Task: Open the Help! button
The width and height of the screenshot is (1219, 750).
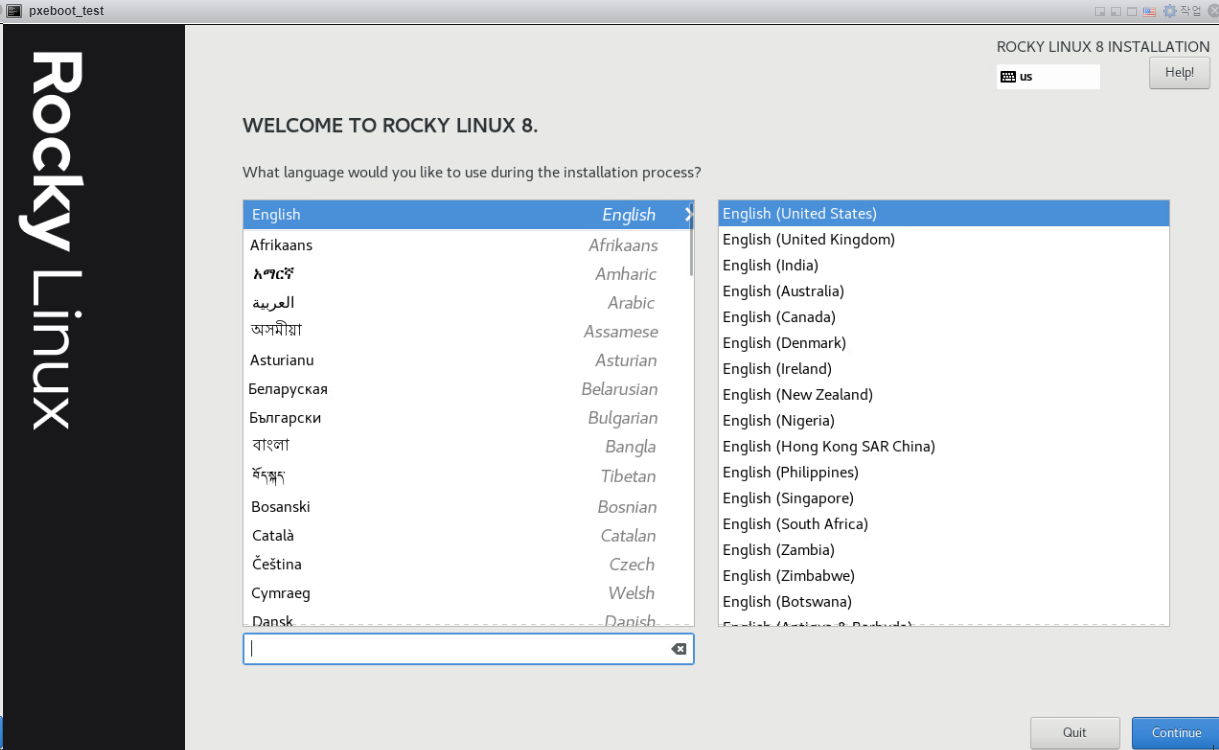Action: 1180,73
